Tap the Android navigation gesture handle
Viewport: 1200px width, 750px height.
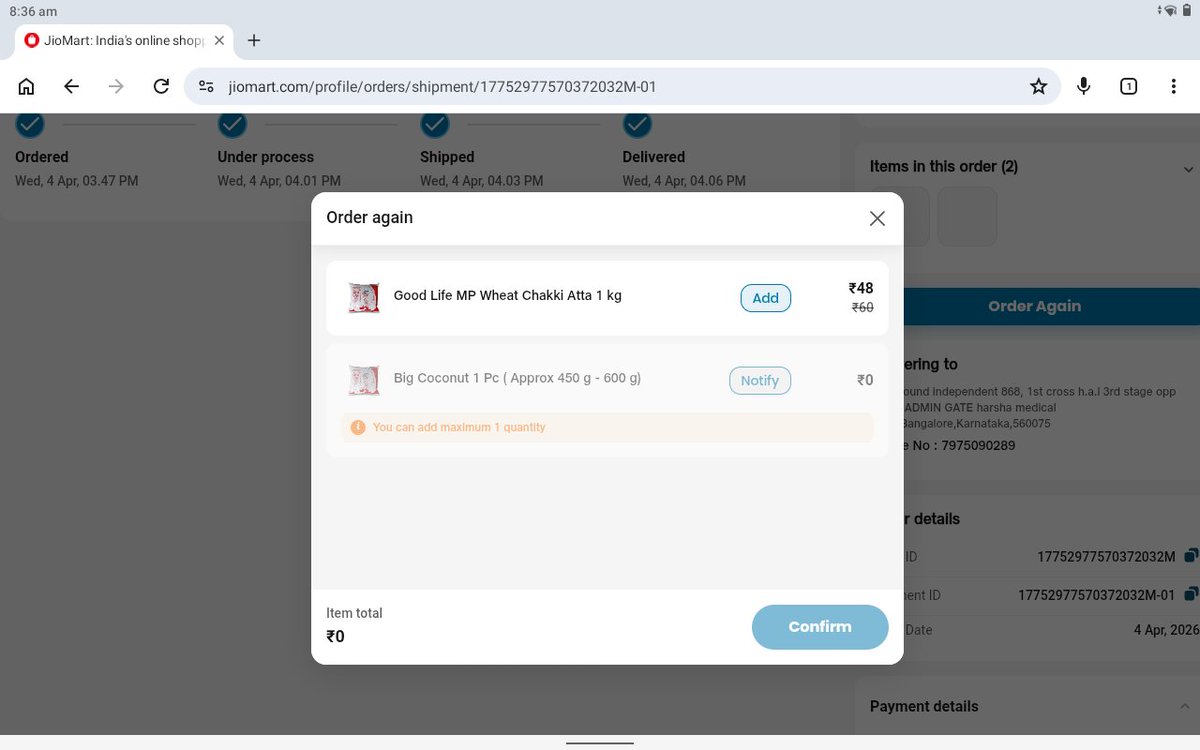click(x=600, y=743)
